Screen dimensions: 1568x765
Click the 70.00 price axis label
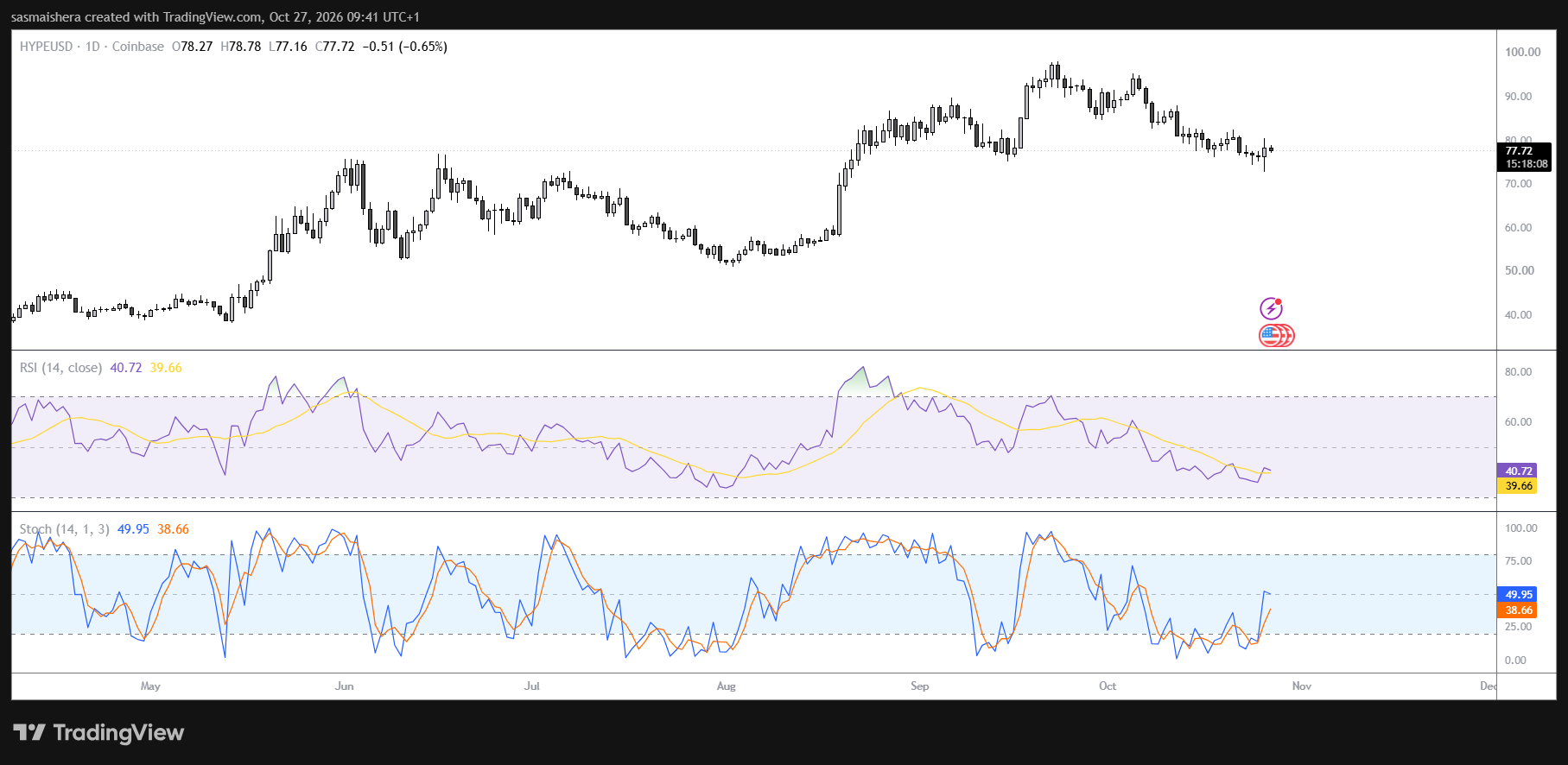[x=1518, y=183]
